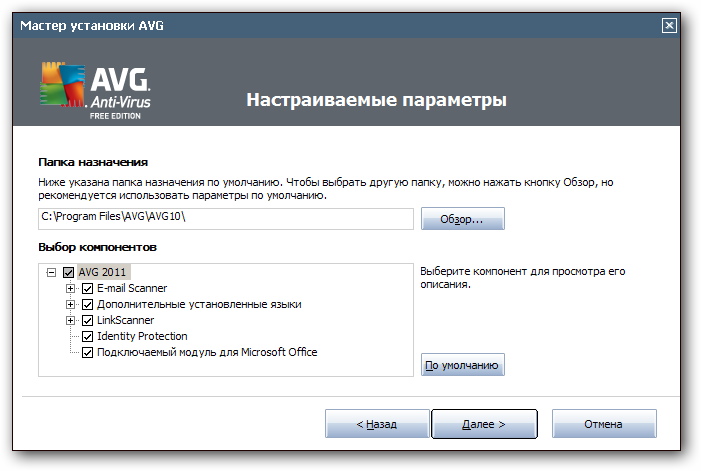
Task: Click the component description hint text
Action: pyautogui.click(x=523, y=278)
